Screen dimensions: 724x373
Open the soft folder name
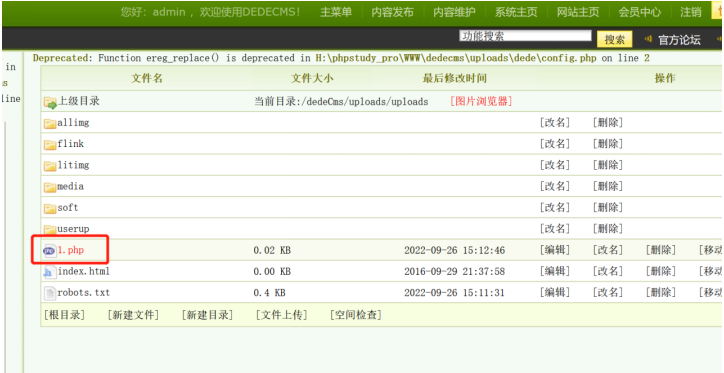pos(68,208)
